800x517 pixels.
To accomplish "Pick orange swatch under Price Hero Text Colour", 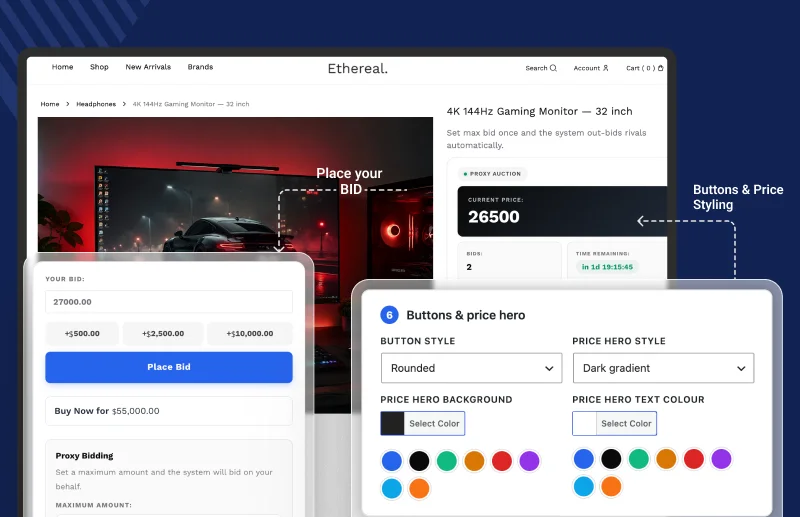I will 611,486.
